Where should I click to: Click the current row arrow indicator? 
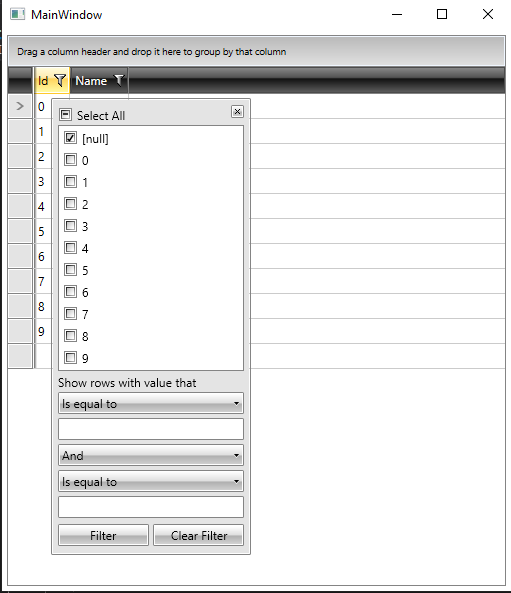point(20,106)
